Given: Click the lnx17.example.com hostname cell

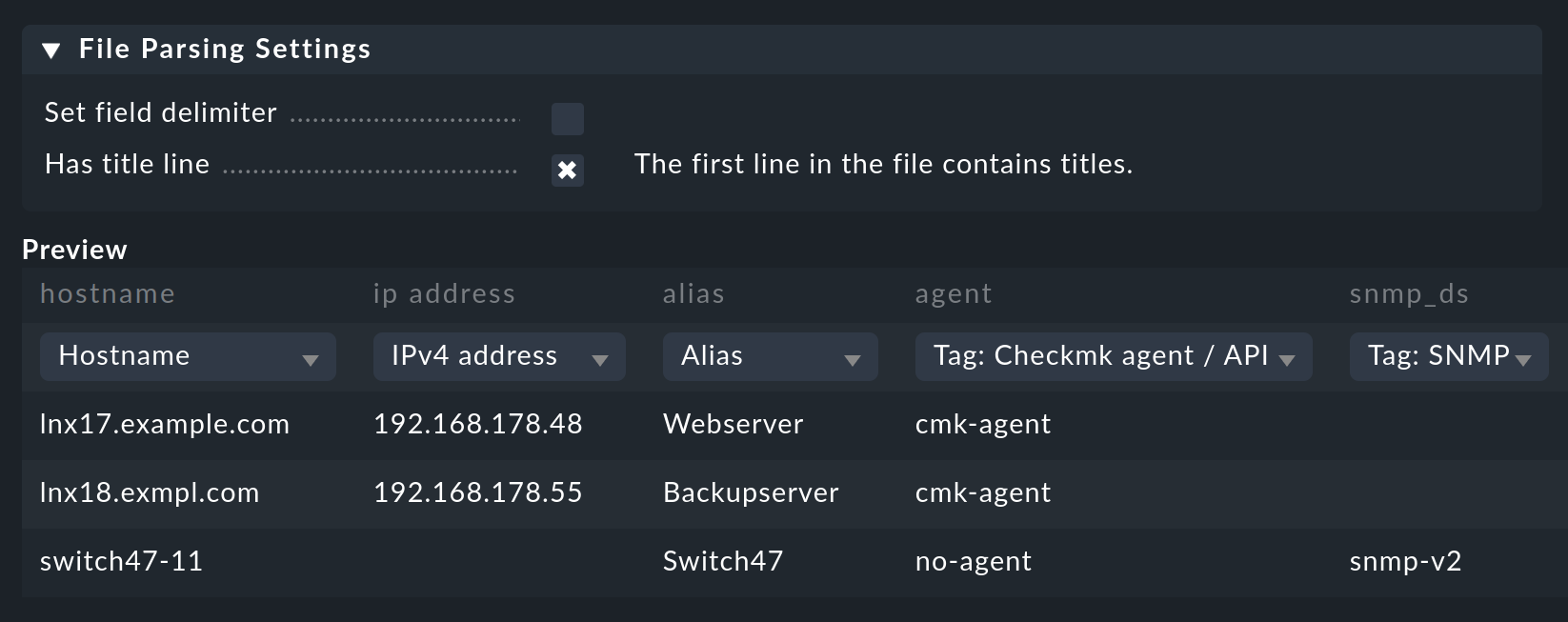Looking at the screenshot, I should pyautogui.click(x=165, y=425).
